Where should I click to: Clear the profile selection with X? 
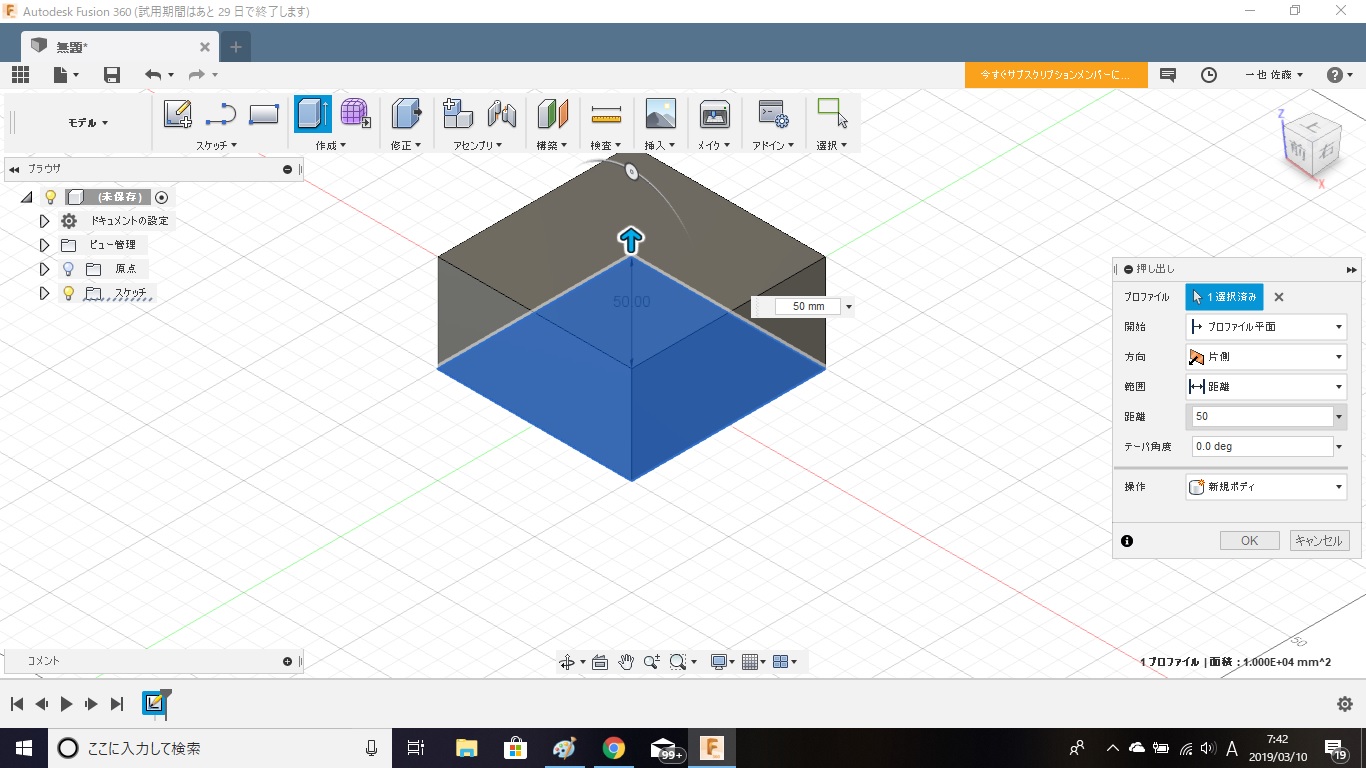pyautogui.click(x=1278, y=297)
